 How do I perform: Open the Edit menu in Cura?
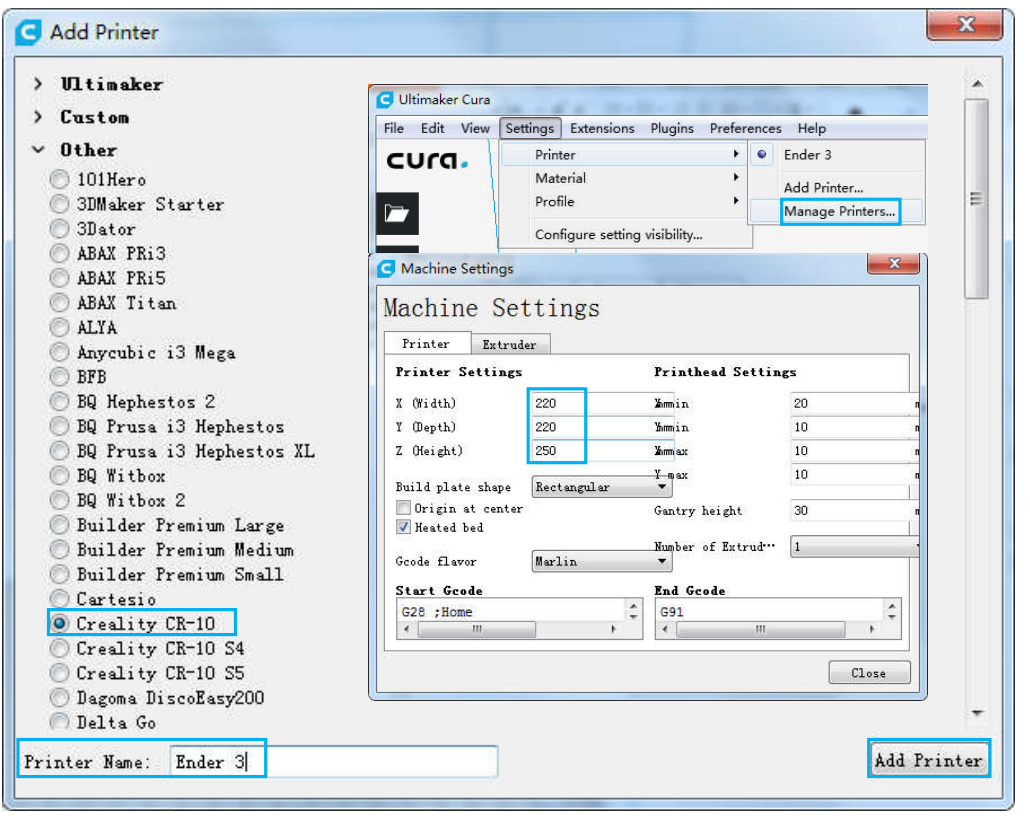pos(432,128)
